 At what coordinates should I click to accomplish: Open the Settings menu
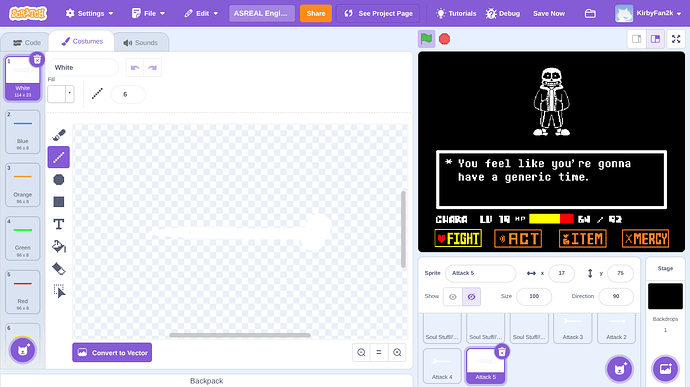coord(89,14)
